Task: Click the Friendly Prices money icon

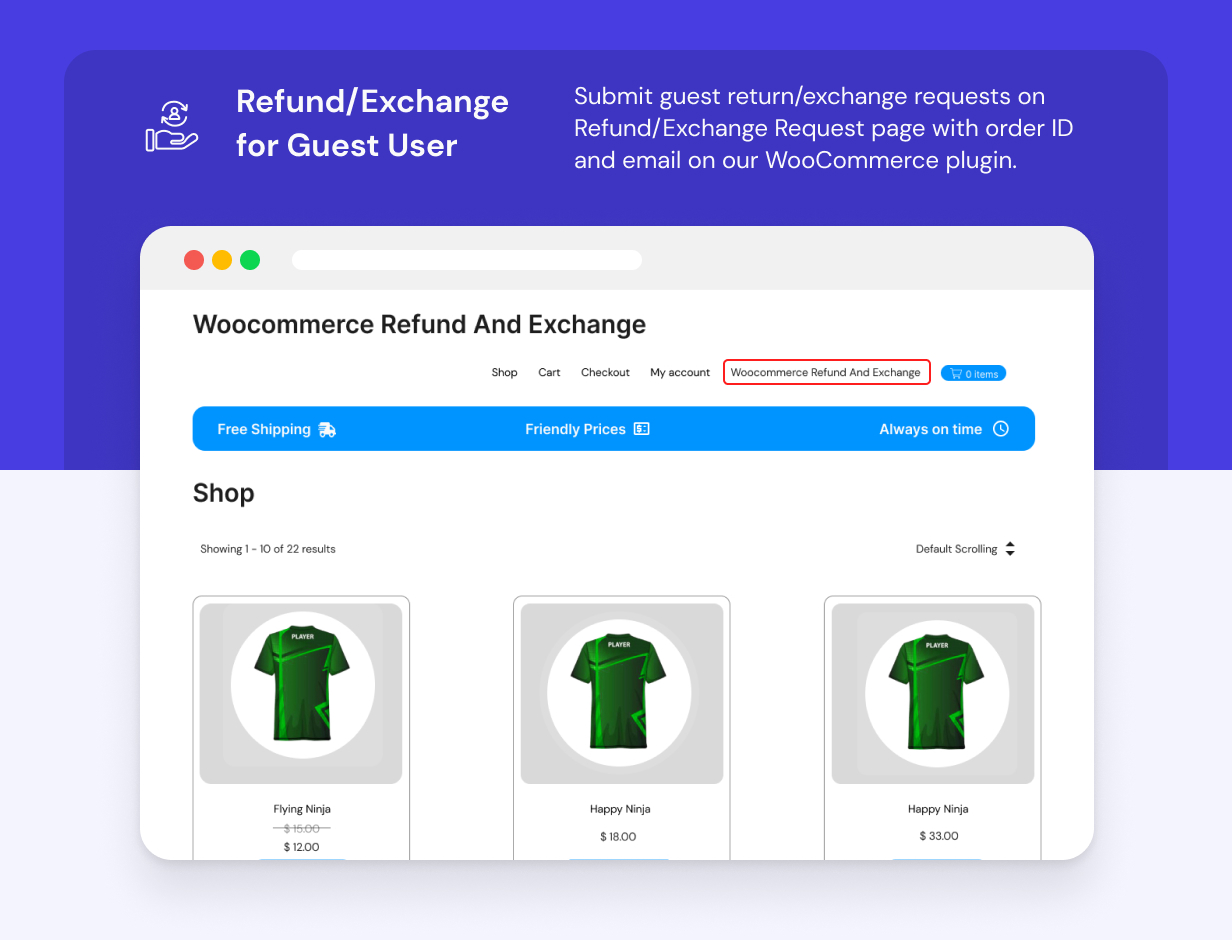Action: pos(642,429)
